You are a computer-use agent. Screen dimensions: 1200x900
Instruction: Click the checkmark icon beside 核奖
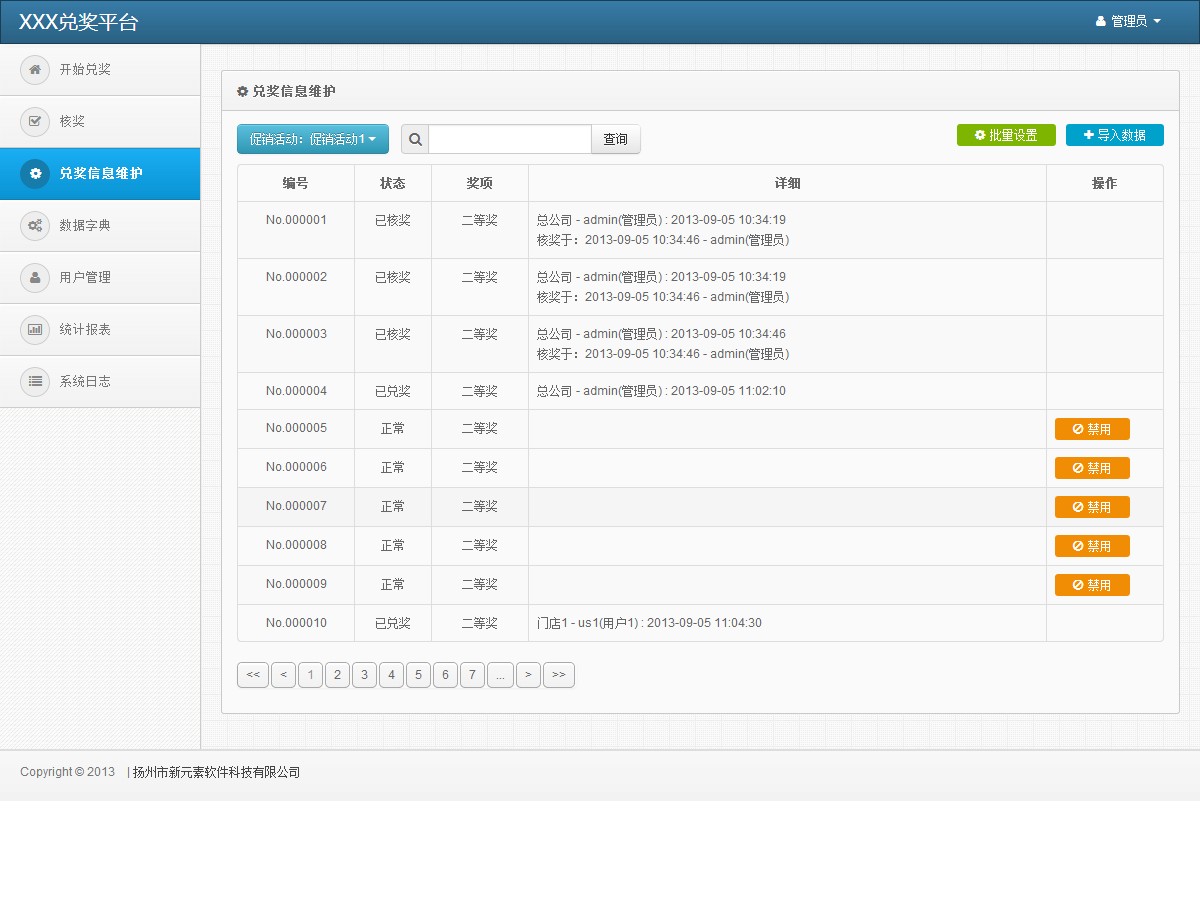35,122
